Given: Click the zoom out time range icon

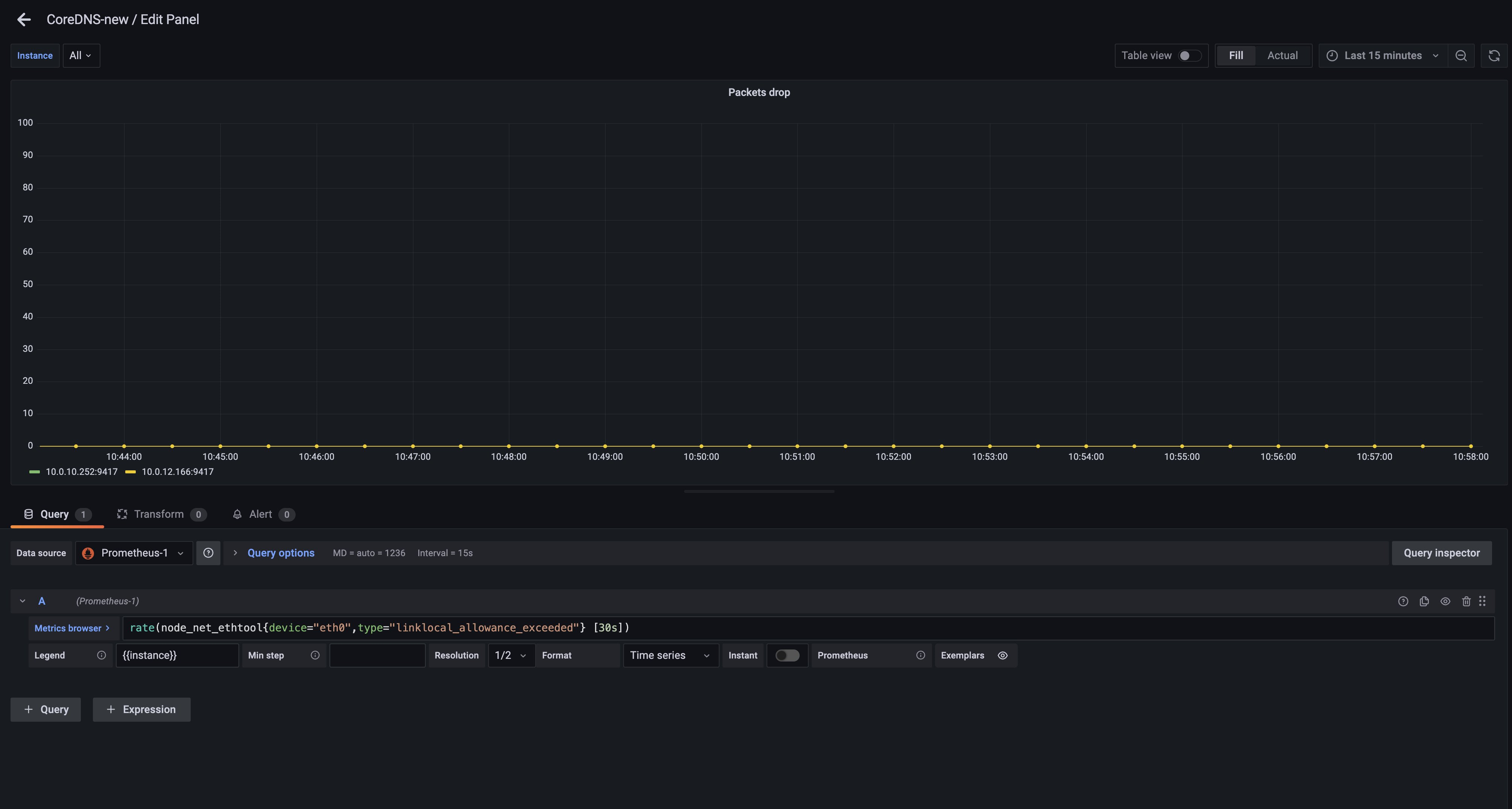Looking at the screenshot, I should 1462,55.
